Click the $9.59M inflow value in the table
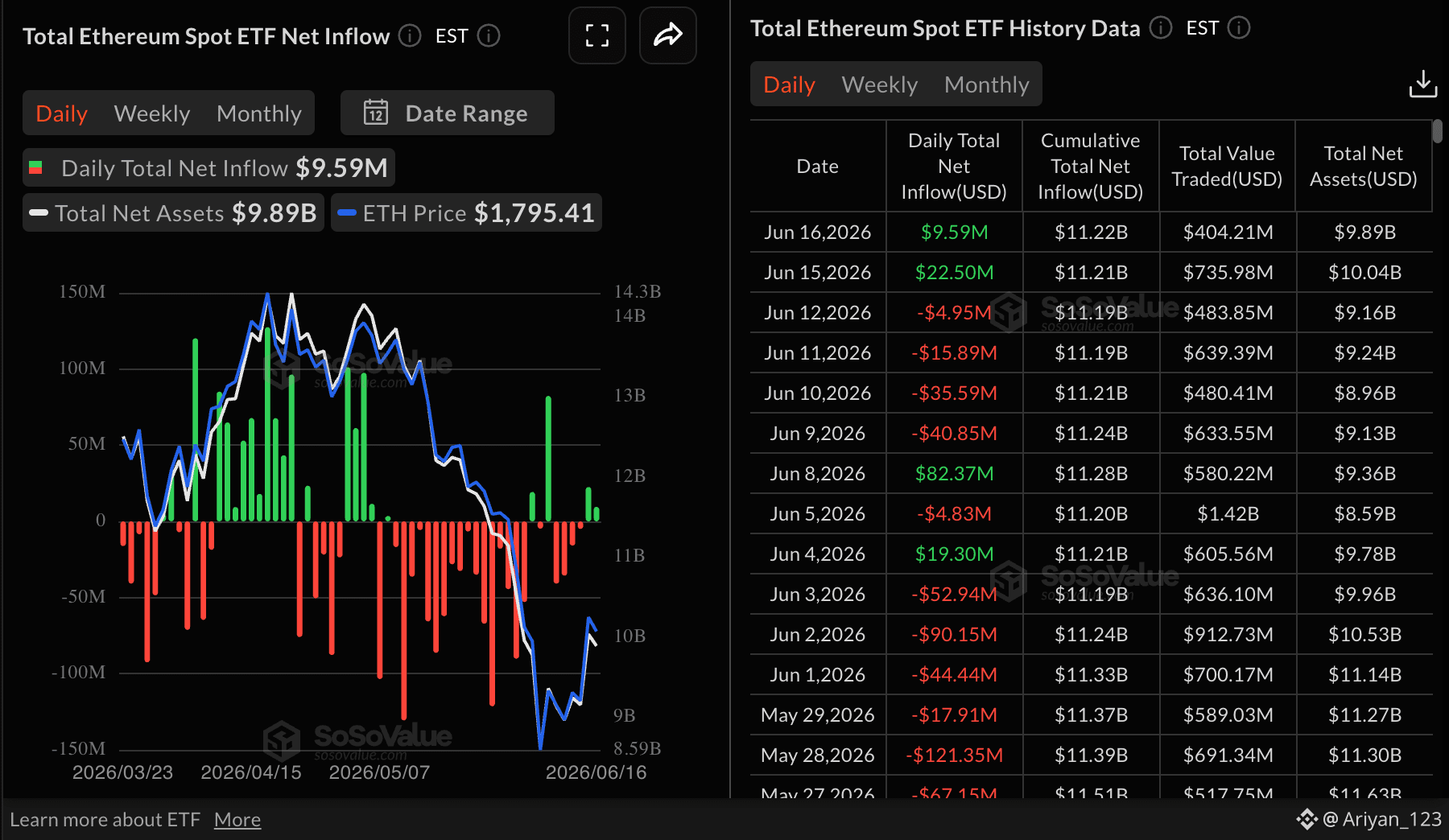 (x=955, y=232)
